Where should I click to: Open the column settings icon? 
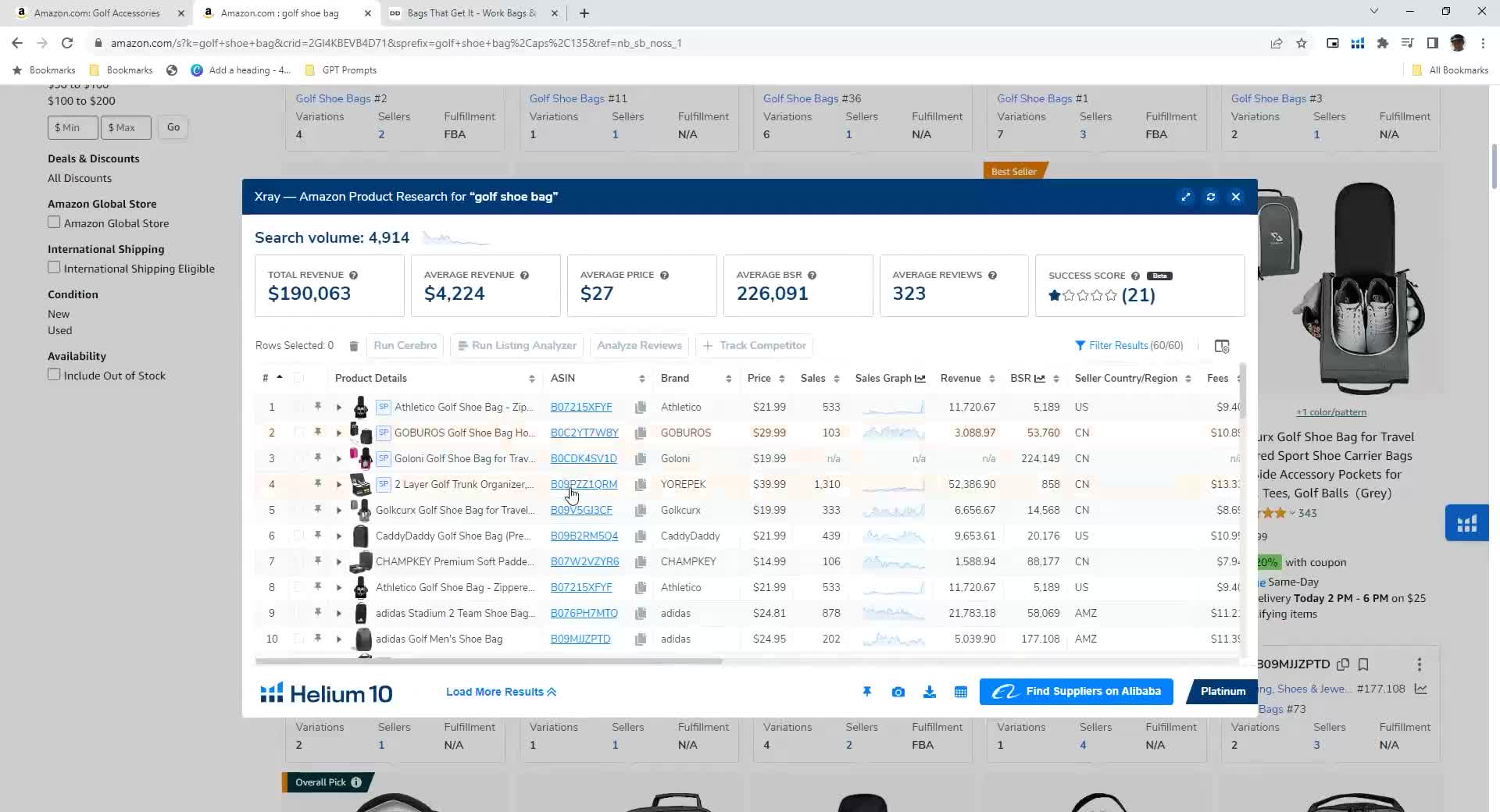click(x=1222, y=346)
